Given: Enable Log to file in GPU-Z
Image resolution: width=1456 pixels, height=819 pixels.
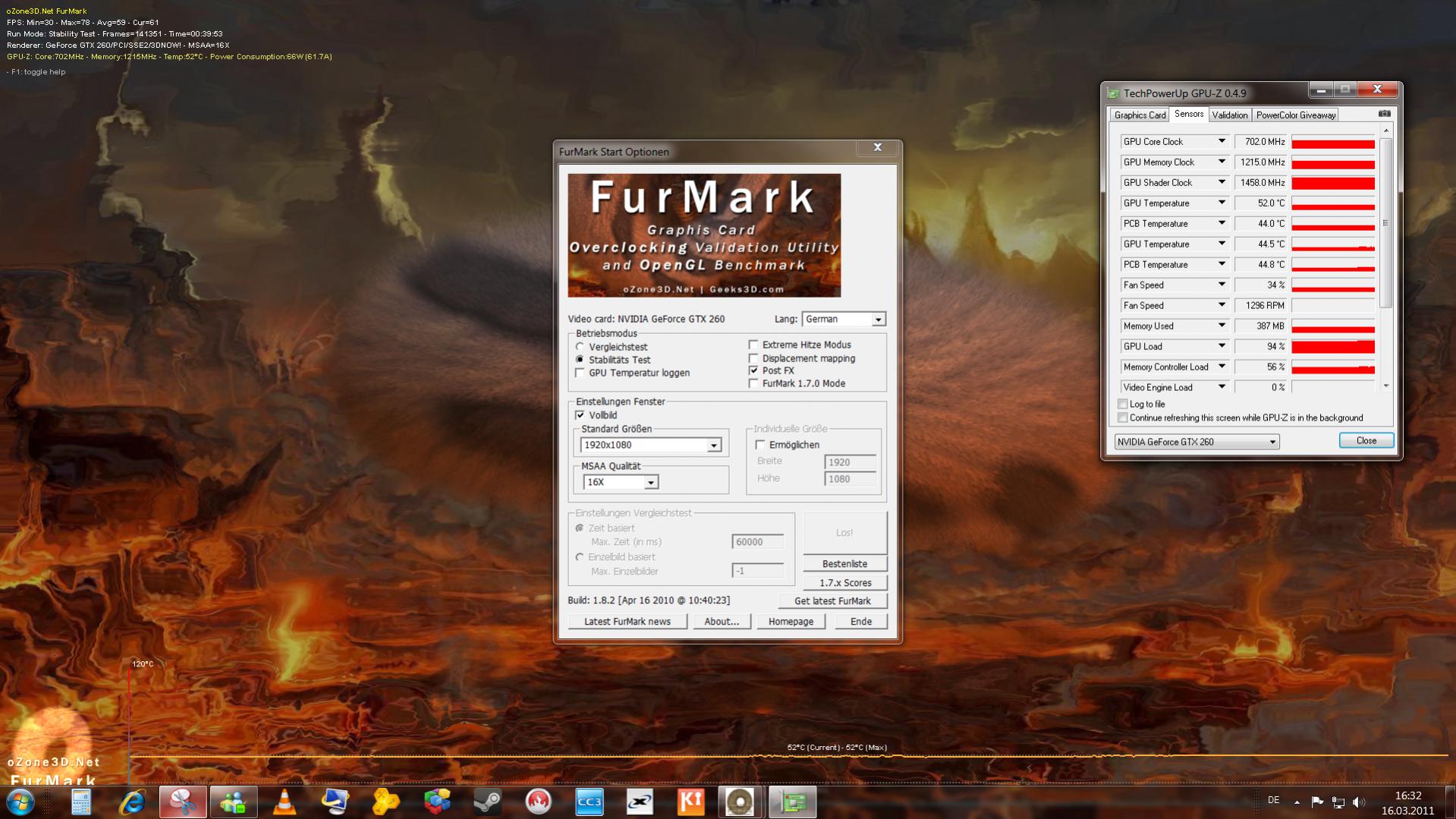Looking at the screenshot, I should pyautogui.click(x=1123, y=404).
